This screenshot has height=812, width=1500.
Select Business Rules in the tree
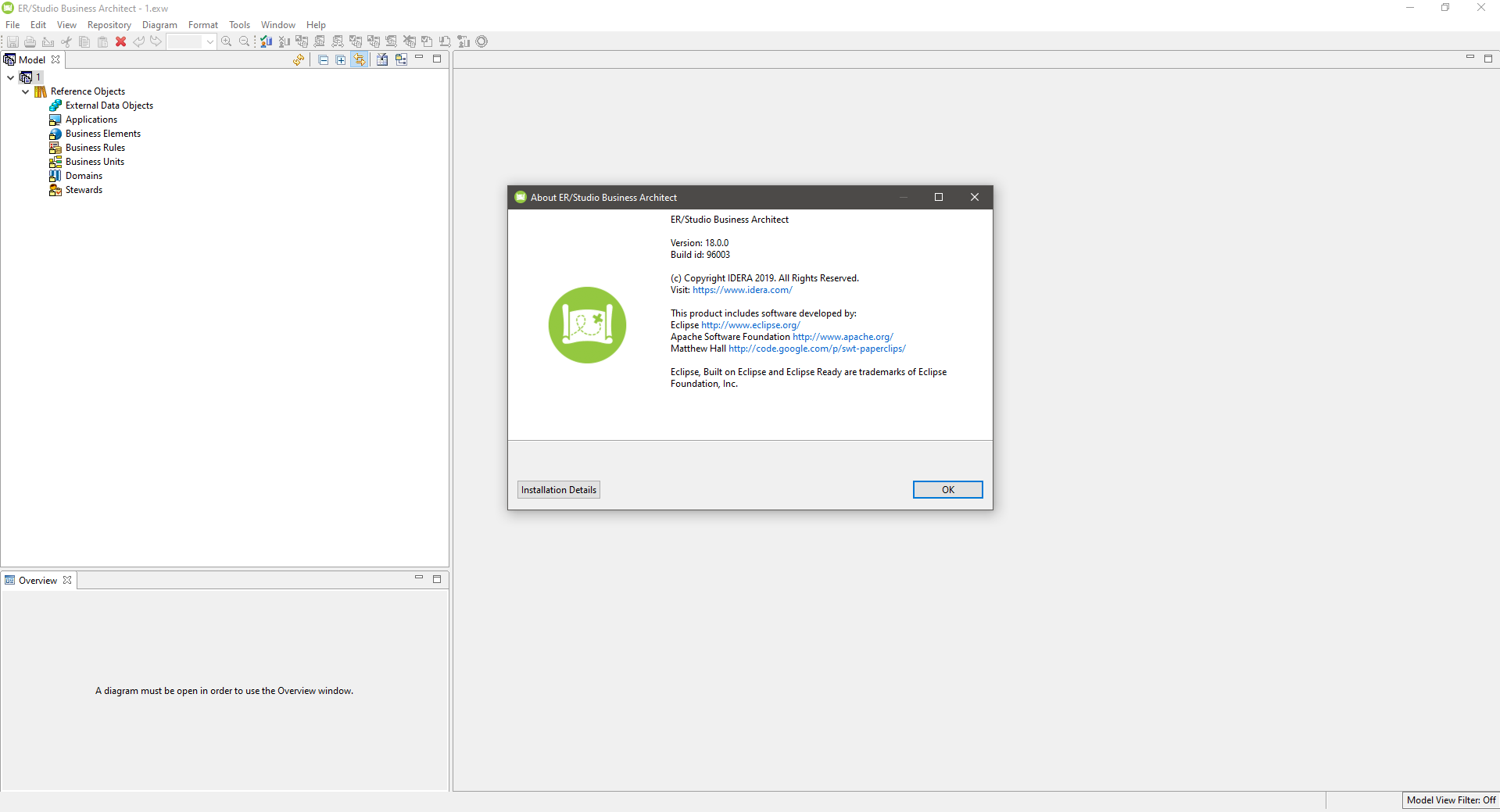pos(95,148)
